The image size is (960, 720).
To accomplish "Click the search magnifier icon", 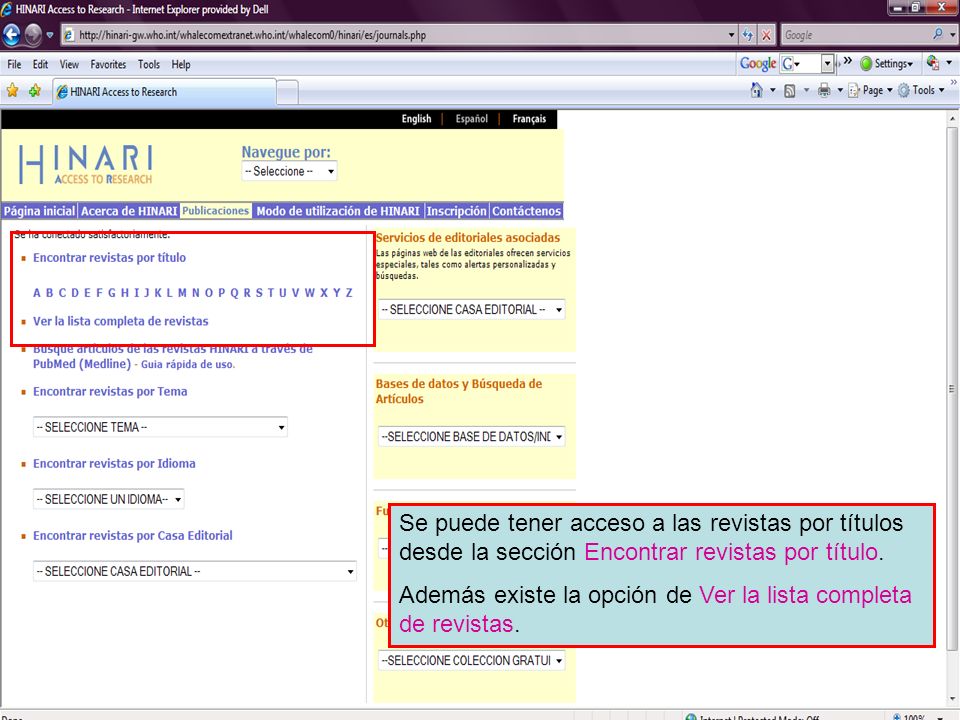I will click(x=938, y=34).
